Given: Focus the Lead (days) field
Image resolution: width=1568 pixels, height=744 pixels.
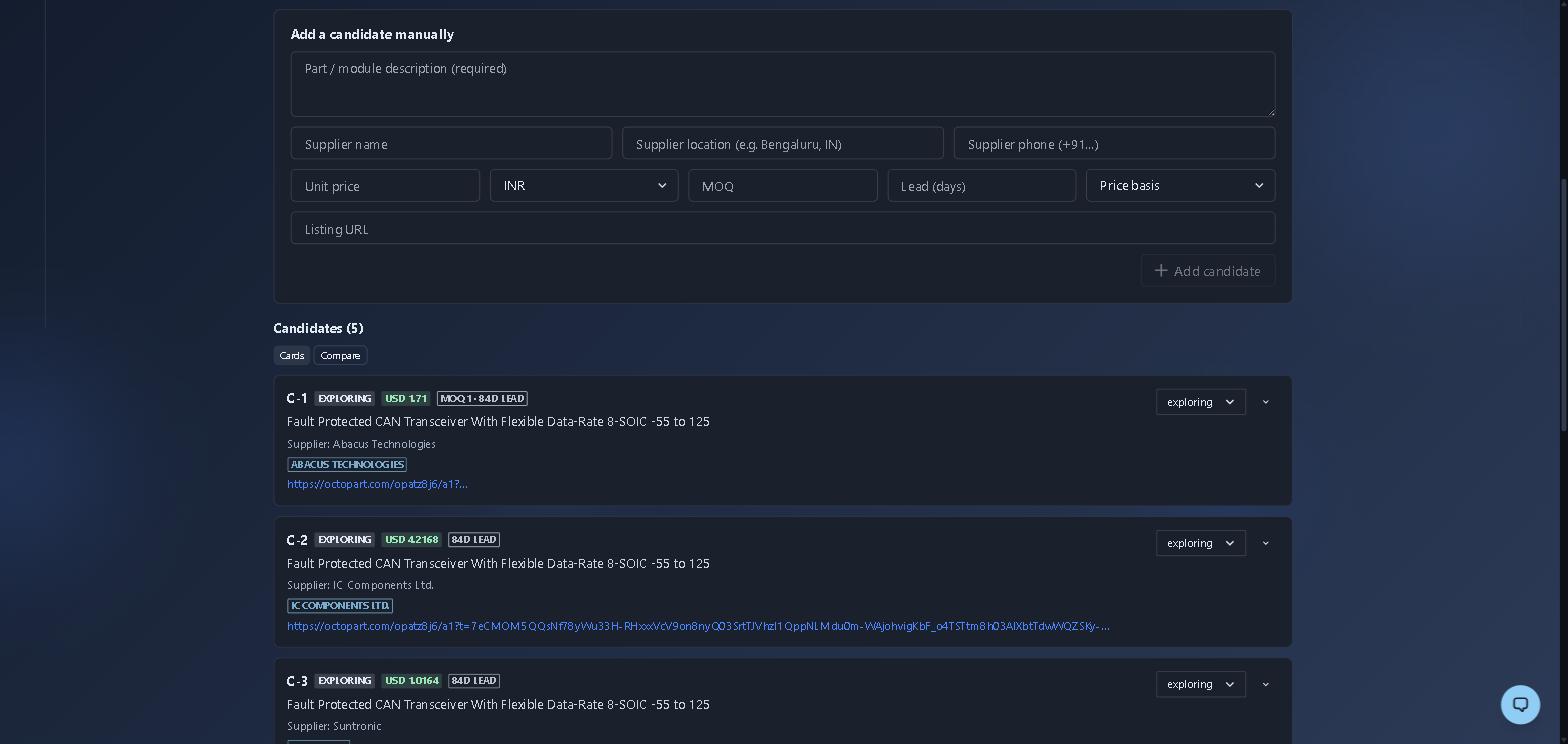Looking at the screenshot, I should click(981, 186).
